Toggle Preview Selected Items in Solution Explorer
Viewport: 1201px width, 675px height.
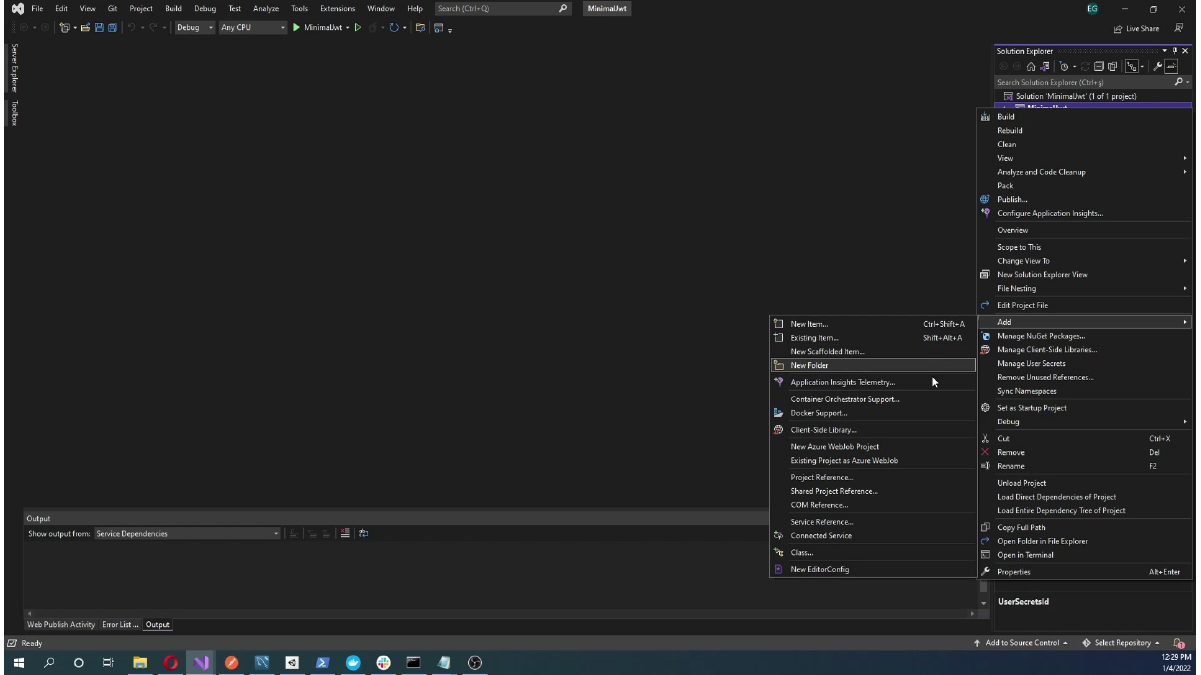click(x=1171, y=67)
